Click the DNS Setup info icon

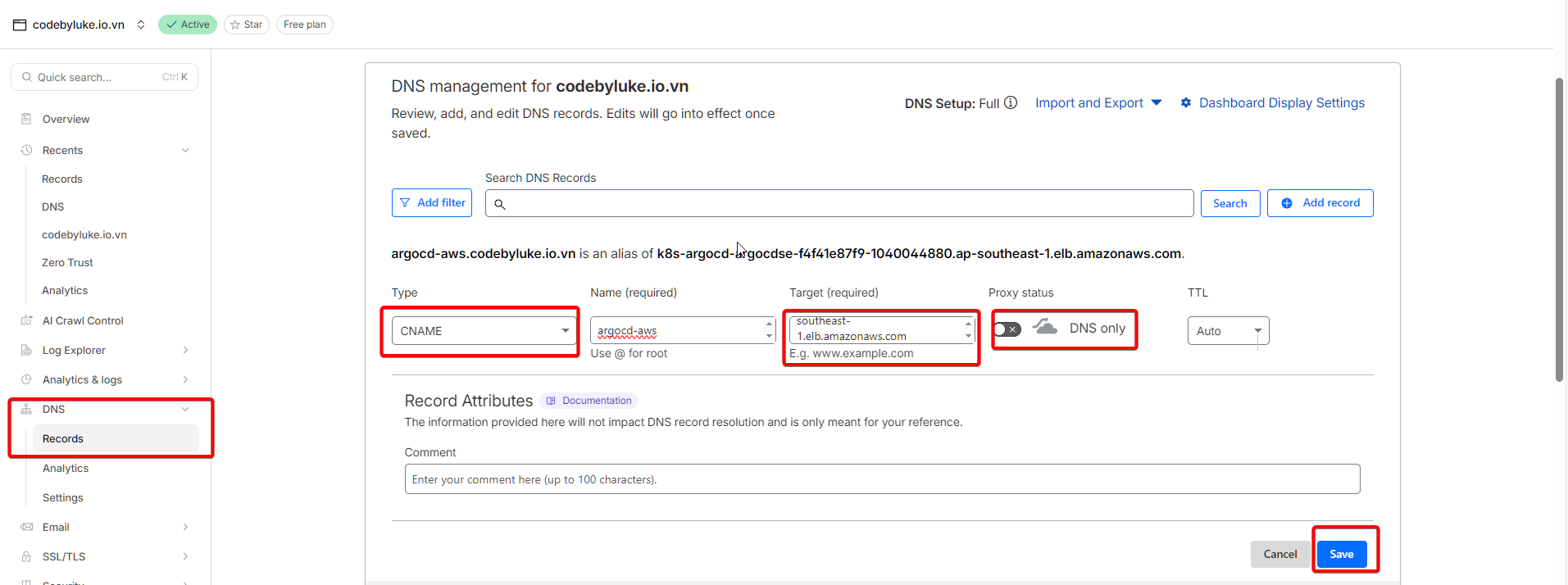point(1011,102)
